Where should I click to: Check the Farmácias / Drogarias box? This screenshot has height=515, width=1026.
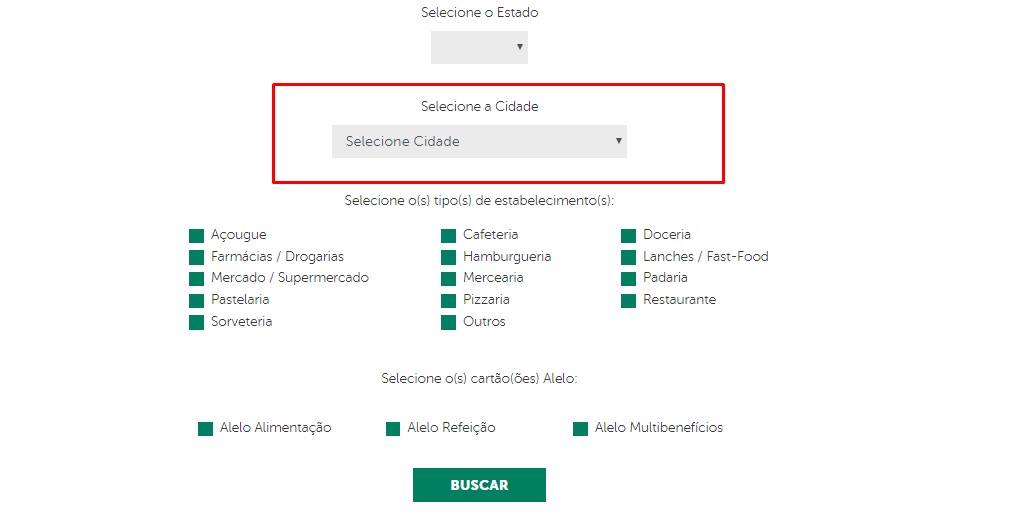pos(196,257)
